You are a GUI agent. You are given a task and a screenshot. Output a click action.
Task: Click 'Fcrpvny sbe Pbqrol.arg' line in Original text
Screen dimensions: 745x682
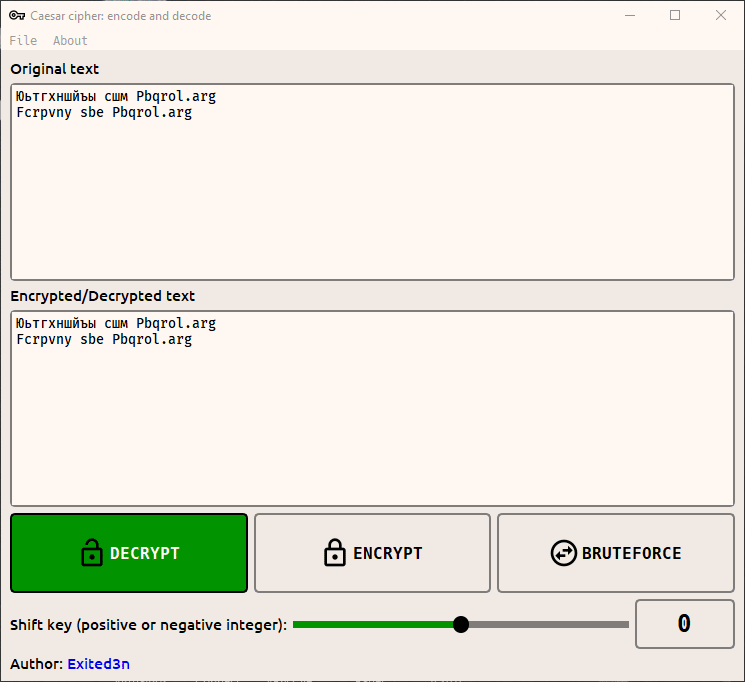[x=104, y=113]
